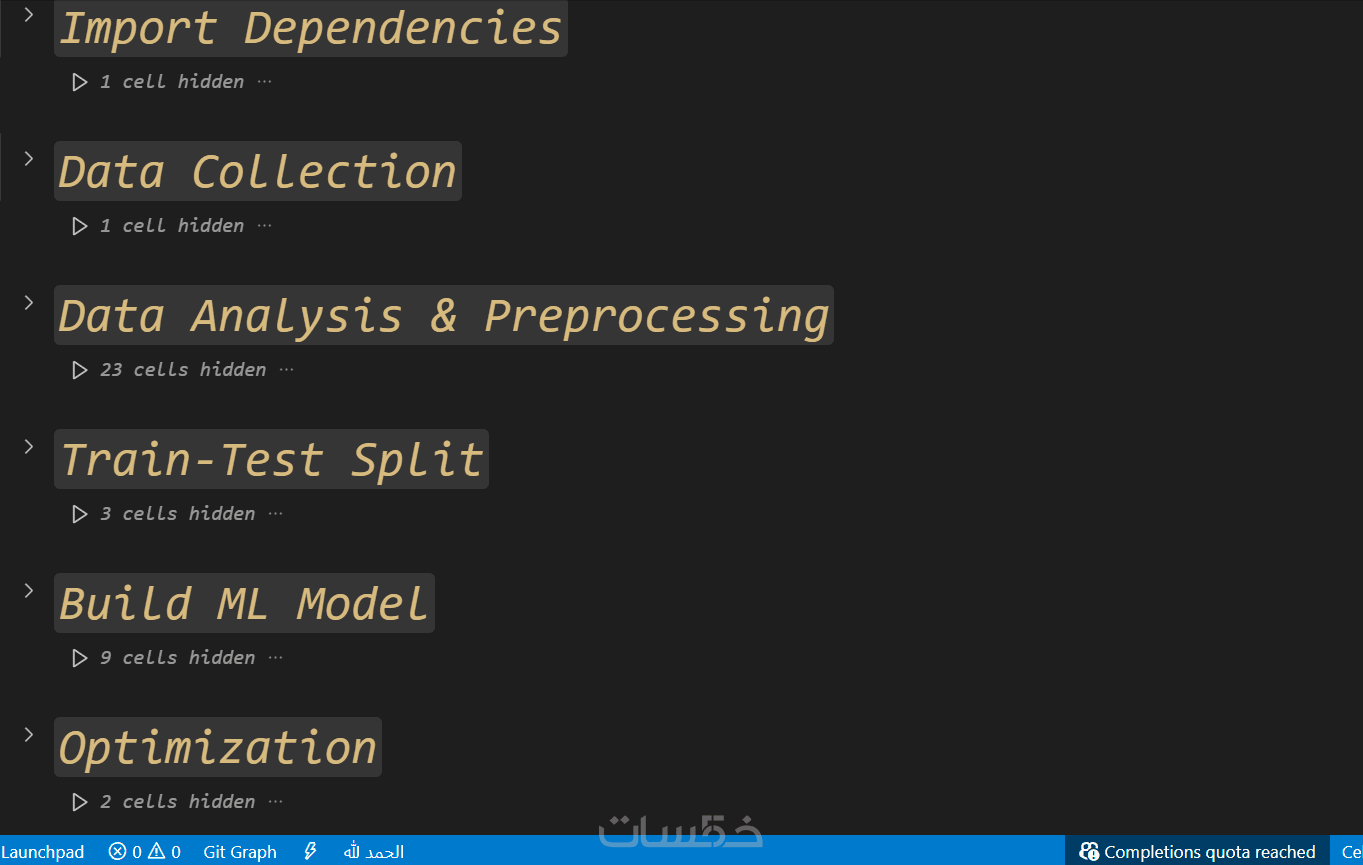Expand the Data Collection section
Screen dimensions: 1363x865
tap(29, 158)
